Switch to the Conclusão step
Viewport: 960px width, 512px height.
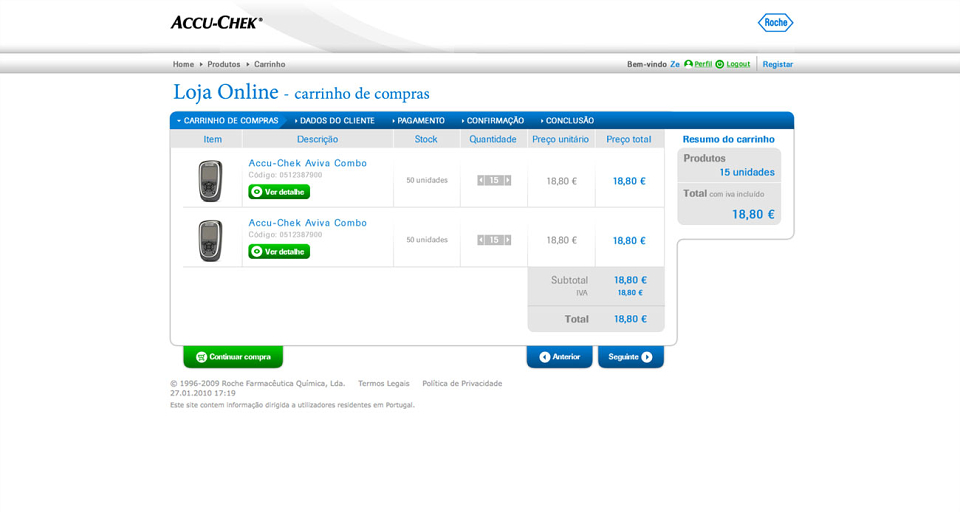tap(568, 121)
